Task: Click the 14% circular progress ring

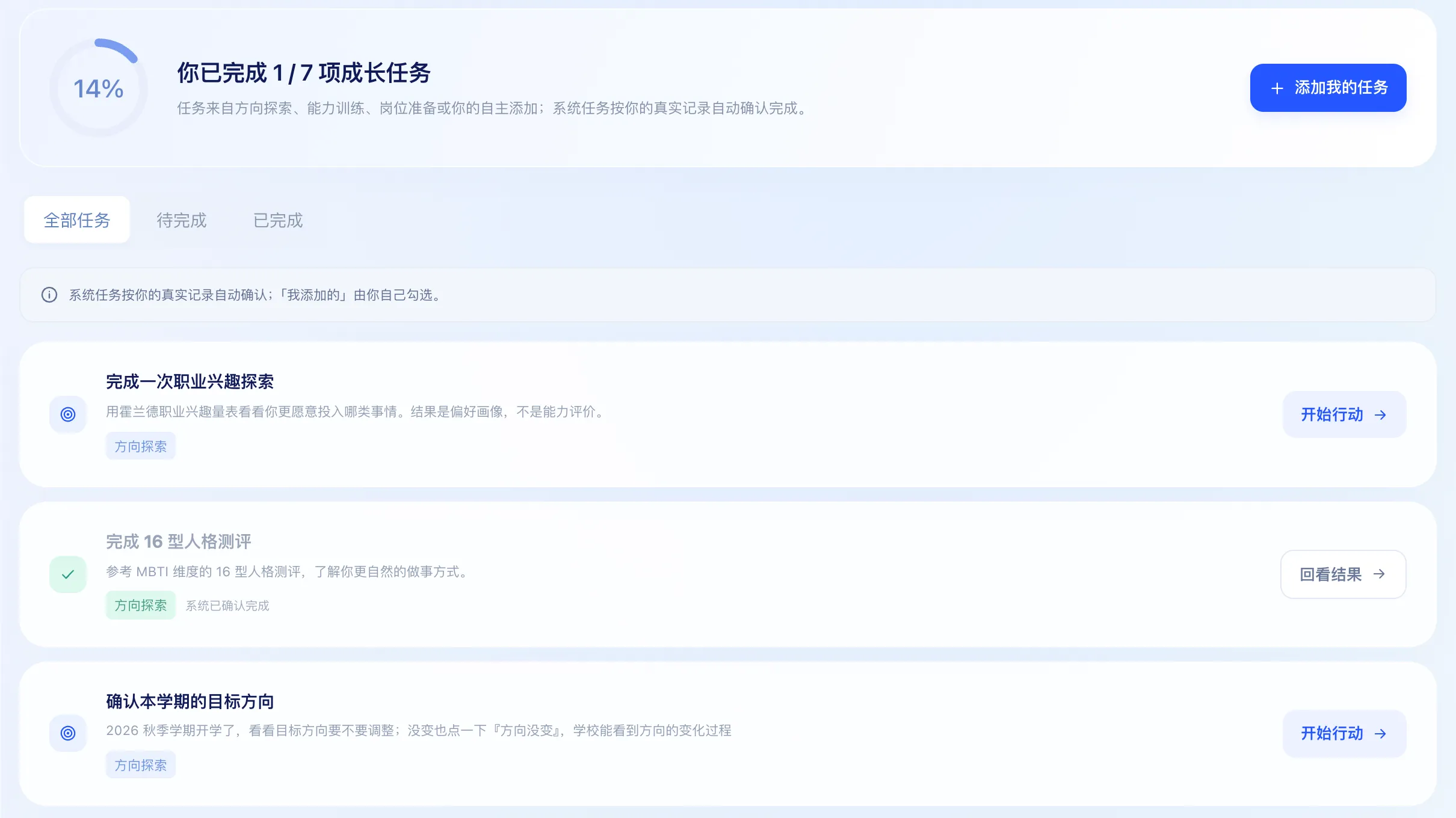Action: pyautogui.click(x=99, y=88)
